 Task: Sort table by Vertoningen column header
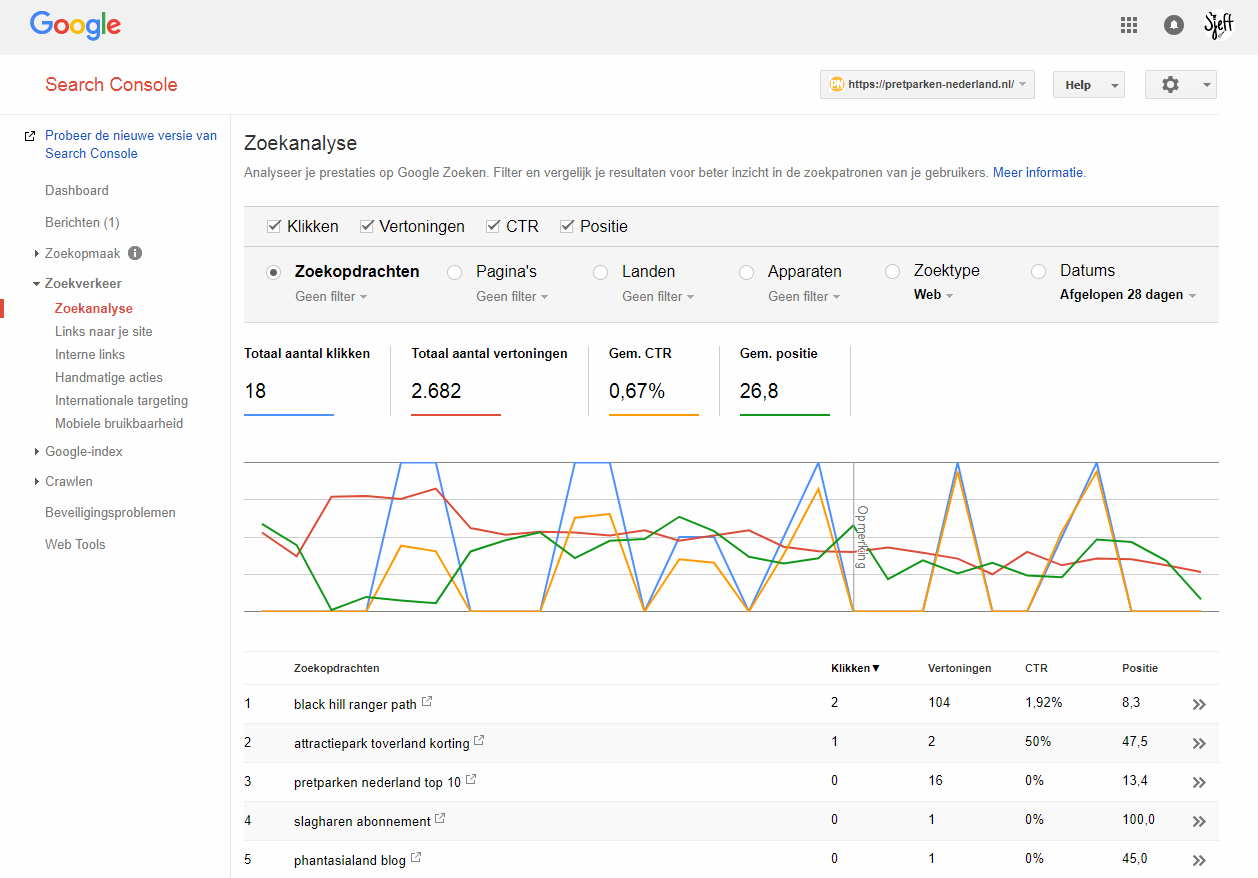point(959,668)
